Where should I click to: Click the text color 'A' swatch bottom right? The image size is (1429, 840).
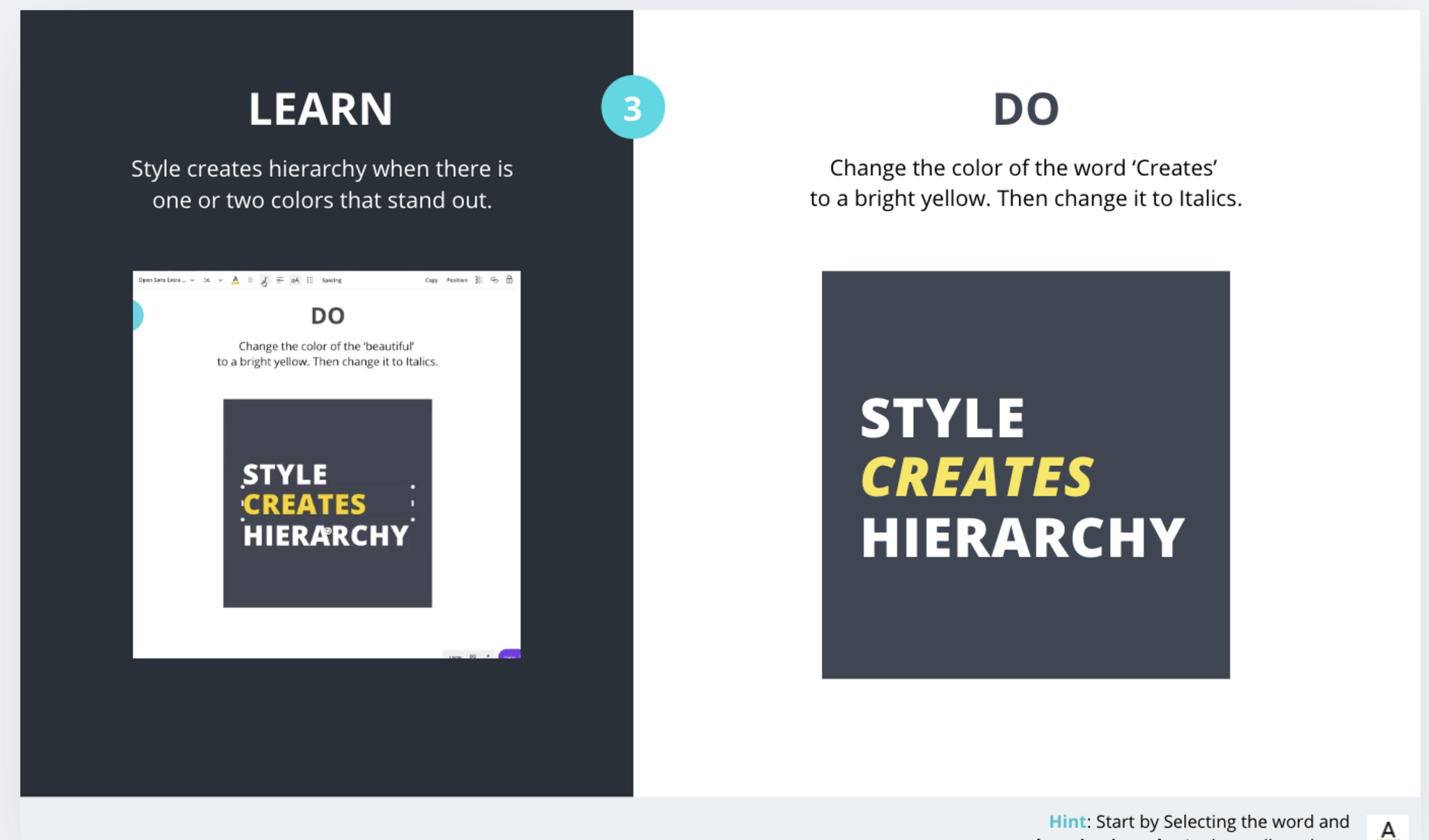coord(1387,828)
